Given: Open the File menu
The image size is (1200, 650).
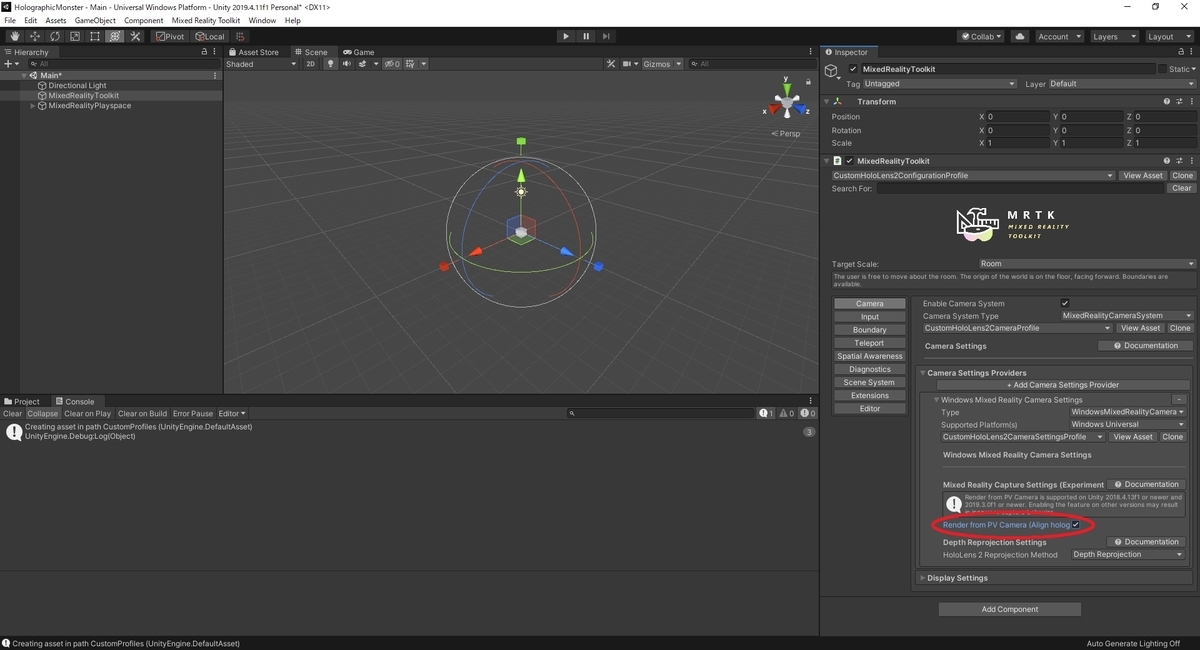Looking at the screenshot, I should (x=10, y=20).
